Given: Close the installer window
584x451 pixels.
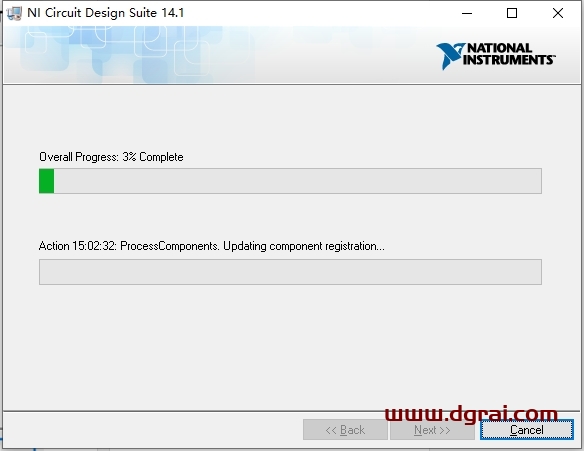Looking at the screenshot, I should [x=558, y=13].
